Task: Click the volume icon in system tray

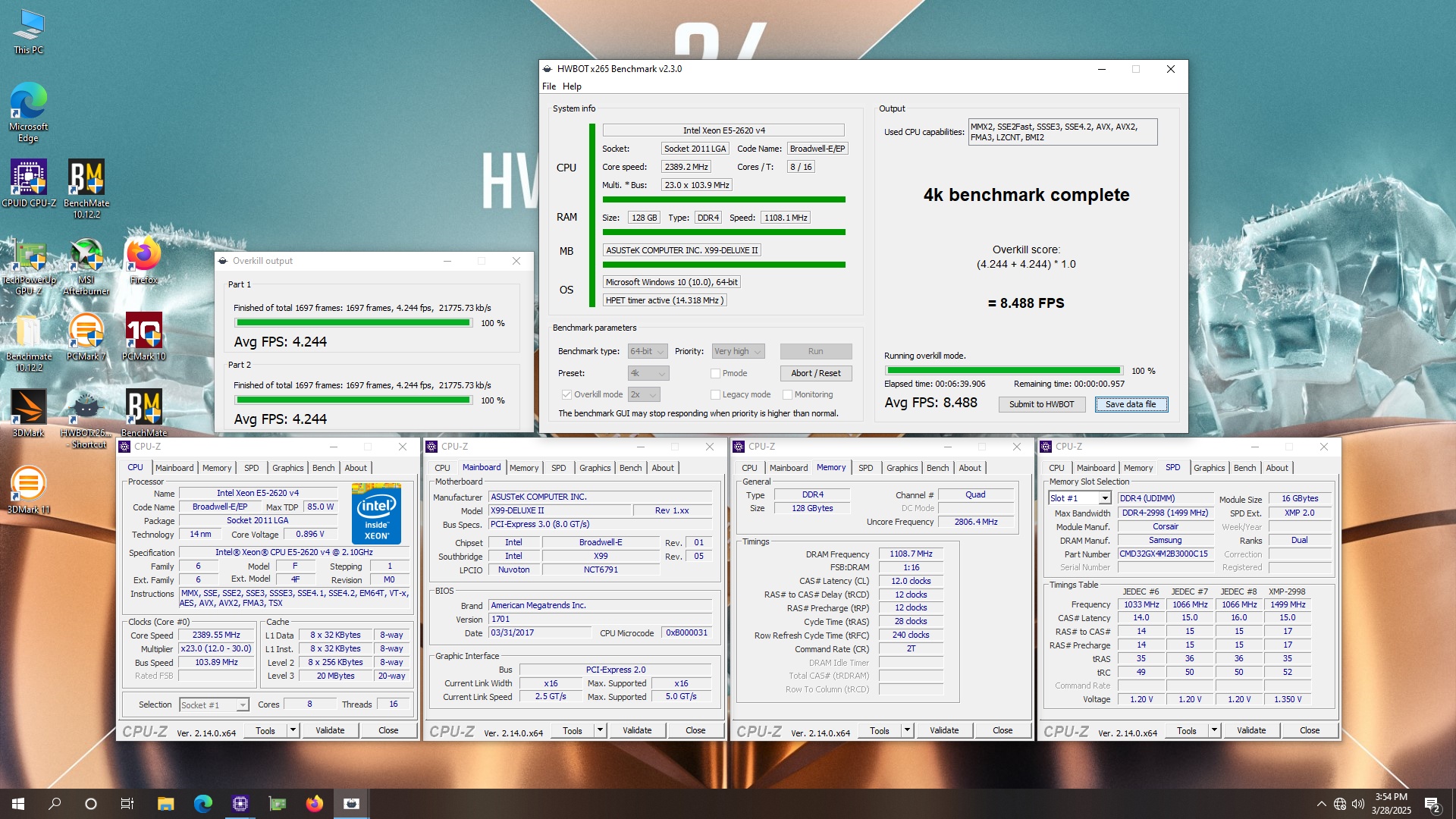Action: tap(1358, 804)
